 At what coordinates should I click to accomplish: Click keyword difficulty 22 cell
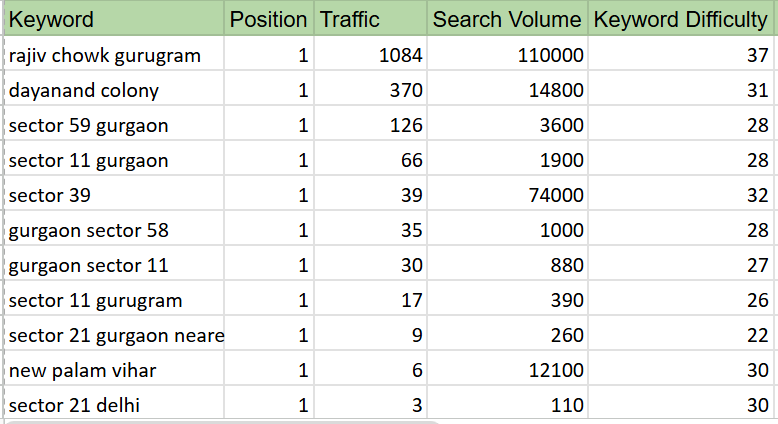(683, 333)
